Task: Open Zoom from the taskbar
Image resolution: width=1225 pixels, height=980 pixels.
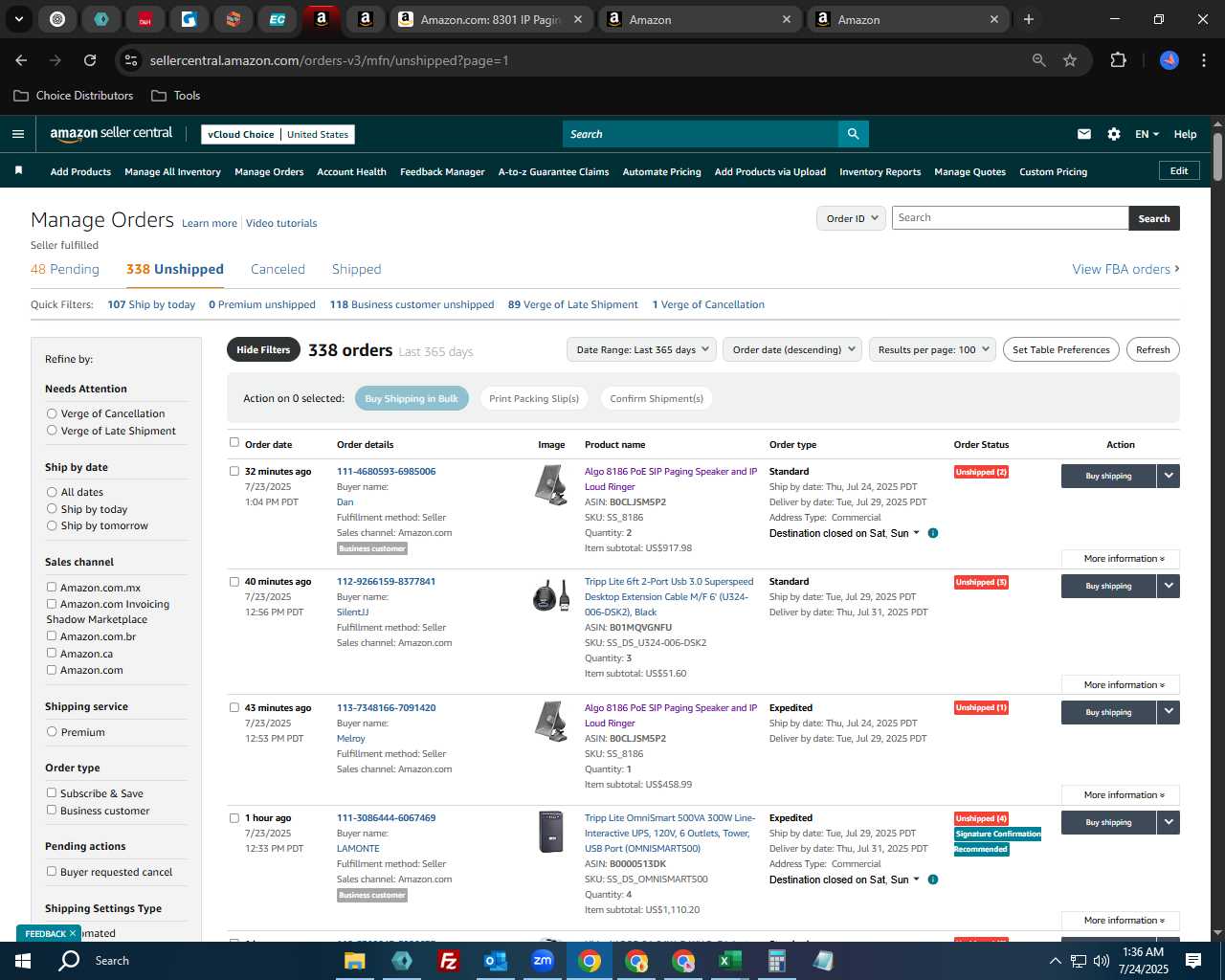Action: coord(543,961)
